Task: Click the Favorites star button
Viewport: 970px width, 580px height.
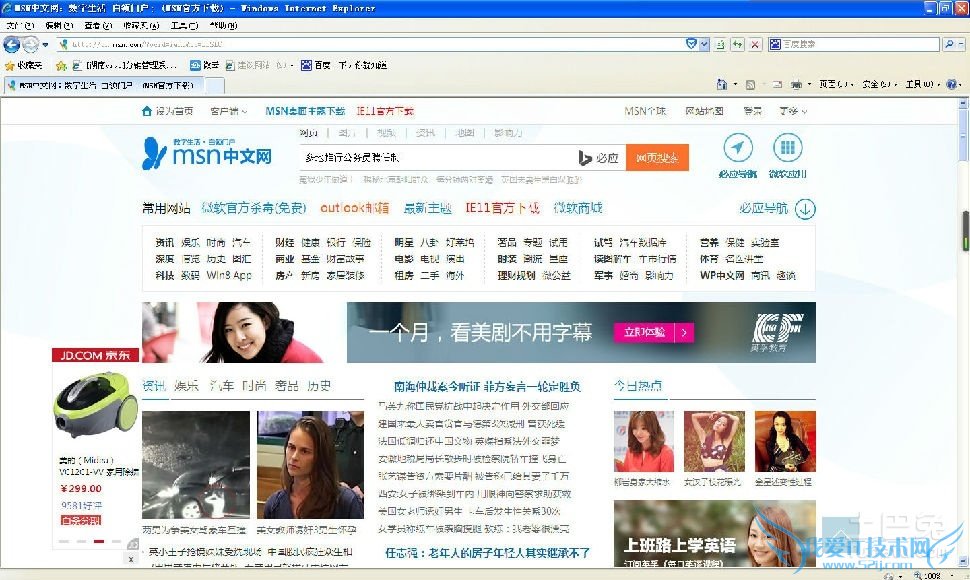Action: (24, 65)
